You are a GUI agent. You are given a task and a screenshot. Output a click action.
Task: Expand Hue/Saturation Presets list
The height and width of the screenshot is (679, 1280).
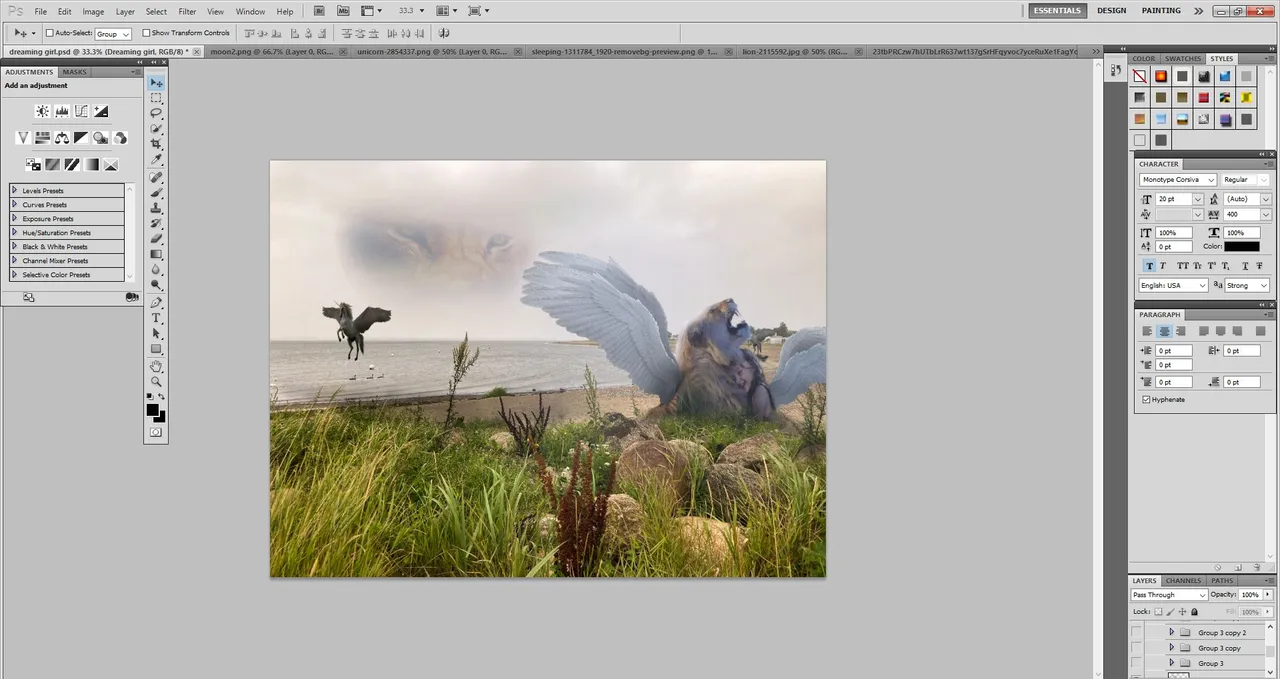15,232
